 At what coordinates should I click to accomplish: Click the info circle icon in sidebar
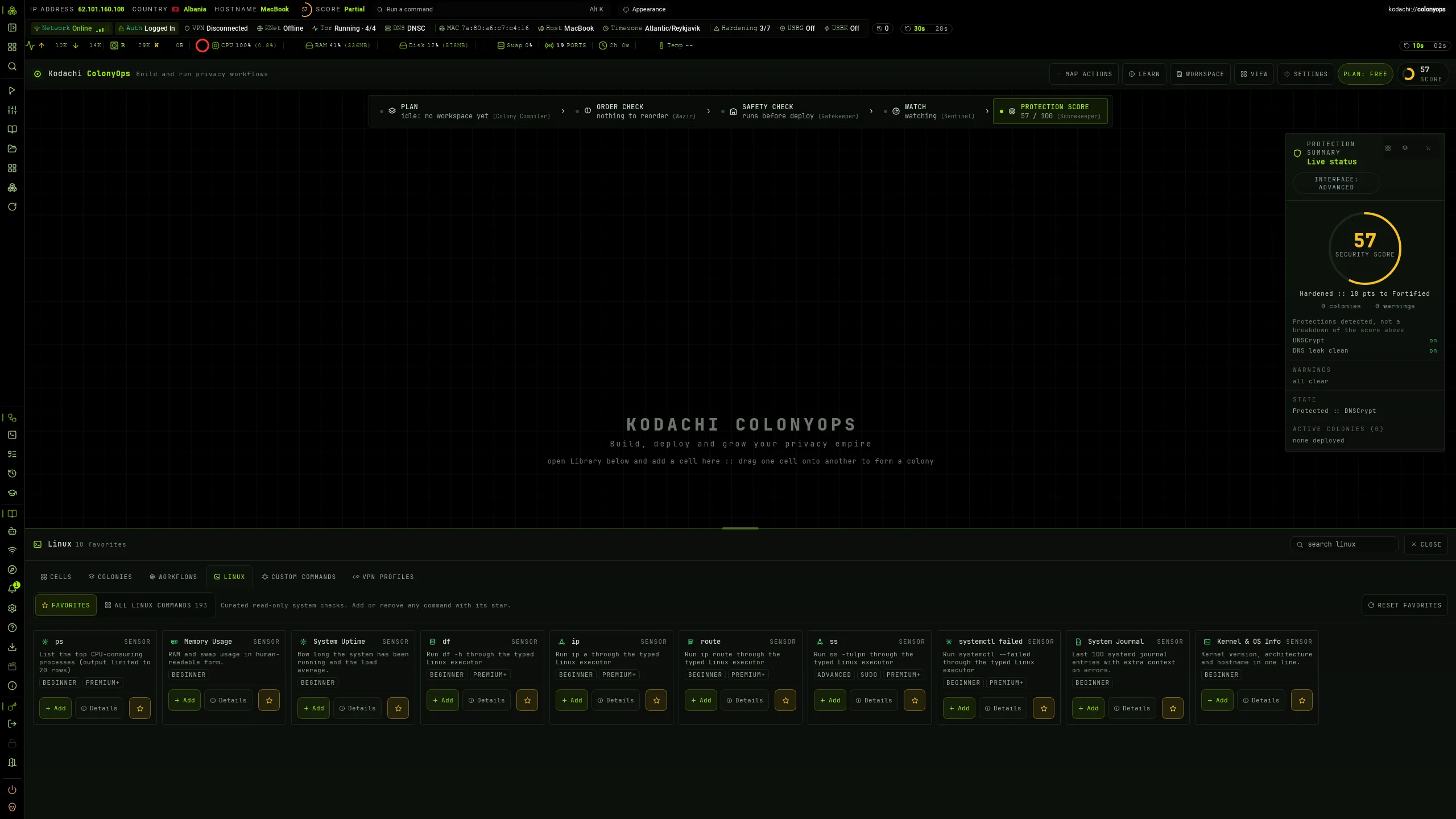12,685
